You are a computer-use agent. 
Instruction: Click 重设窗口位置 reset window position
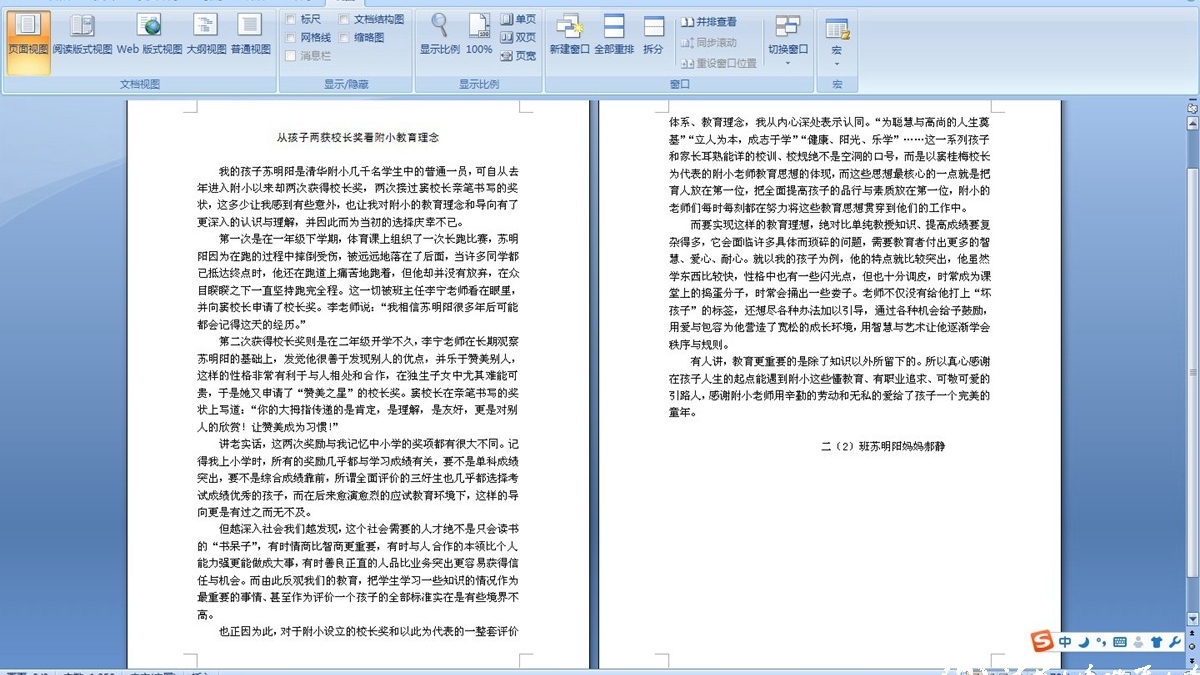point(719,62)
